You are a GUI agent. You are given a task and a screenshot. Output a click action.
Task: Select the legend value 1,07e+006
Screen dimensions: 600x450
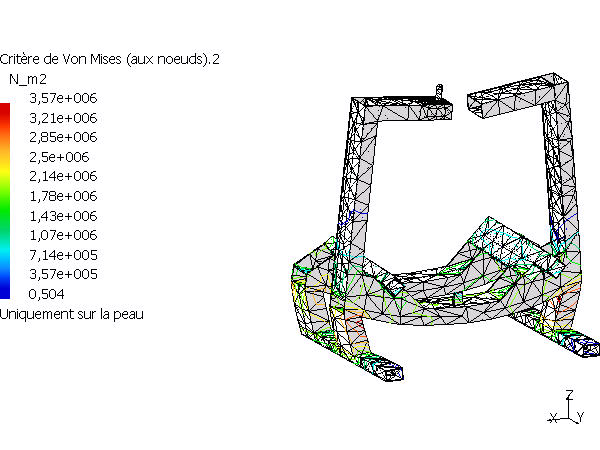point(64,235)
